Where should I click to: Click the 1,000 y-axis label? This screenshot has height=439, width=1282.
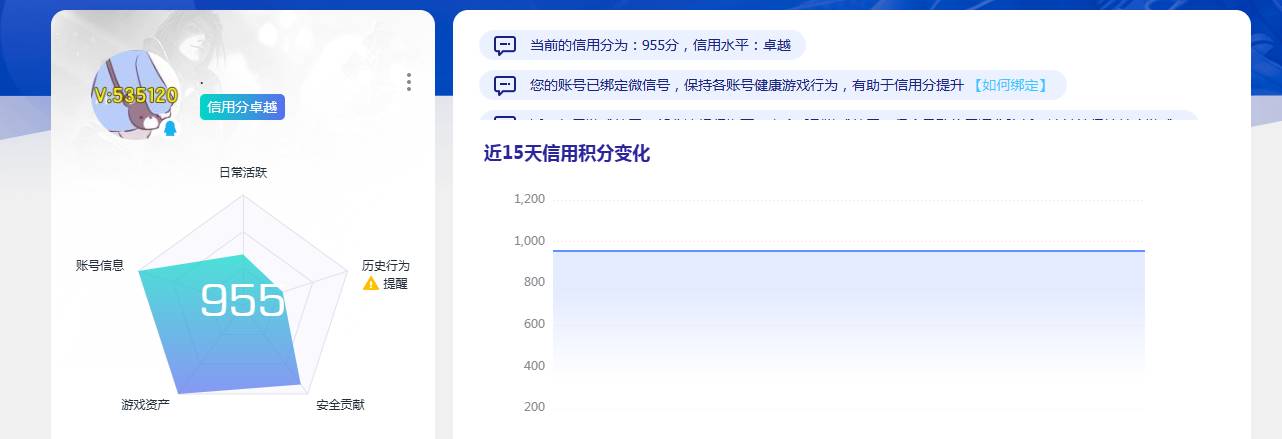529,241
